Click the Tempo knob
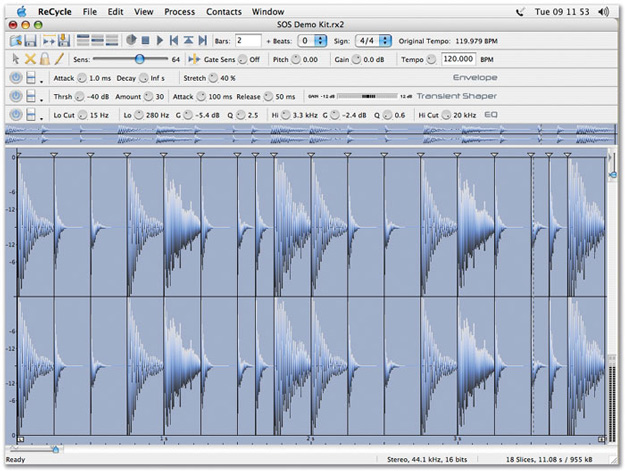The width and height of the screenshot is (625, 471). (431, 59)
